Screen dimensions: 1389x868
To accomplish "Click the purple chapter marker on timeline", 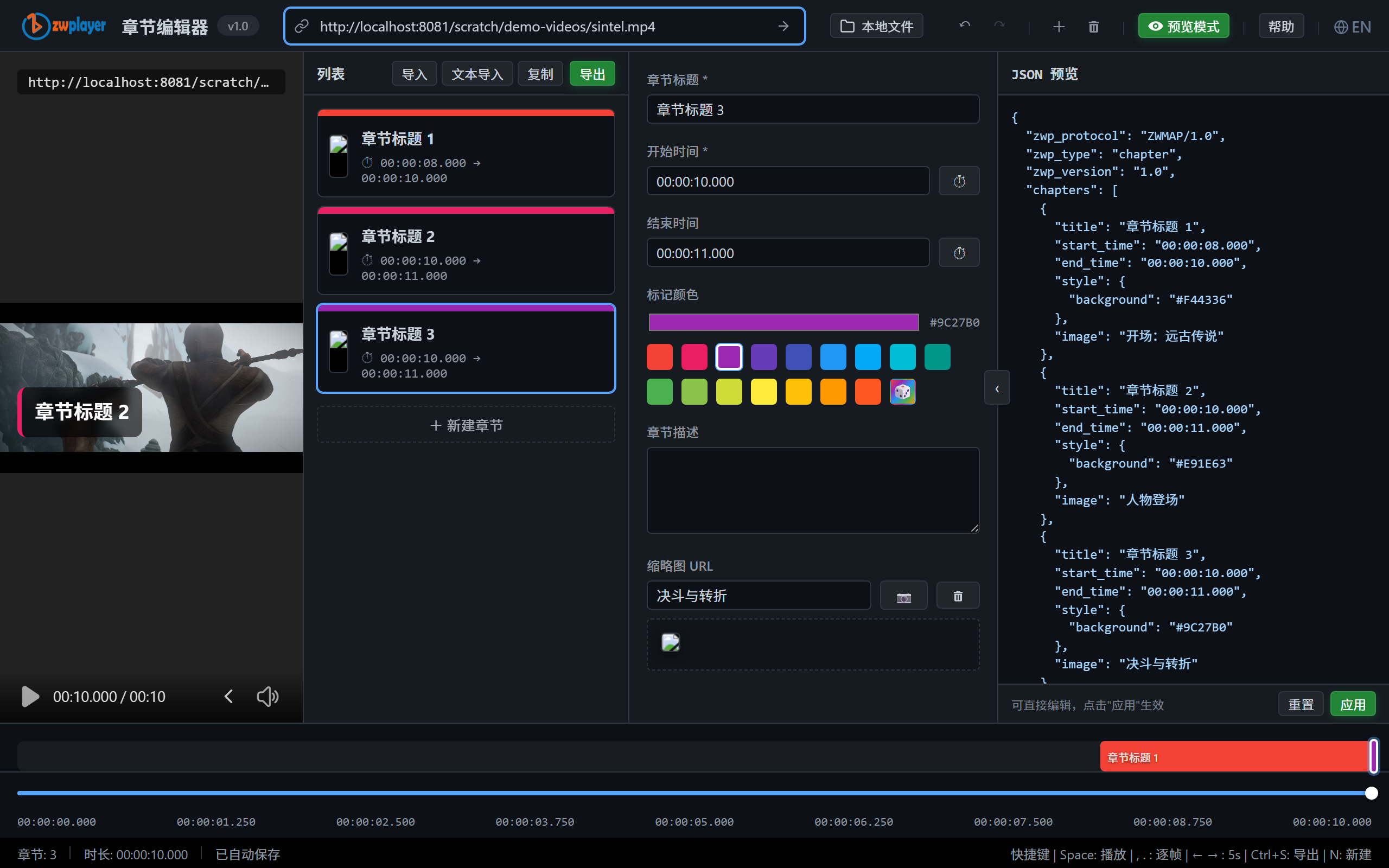I will tap(1373, 756).
